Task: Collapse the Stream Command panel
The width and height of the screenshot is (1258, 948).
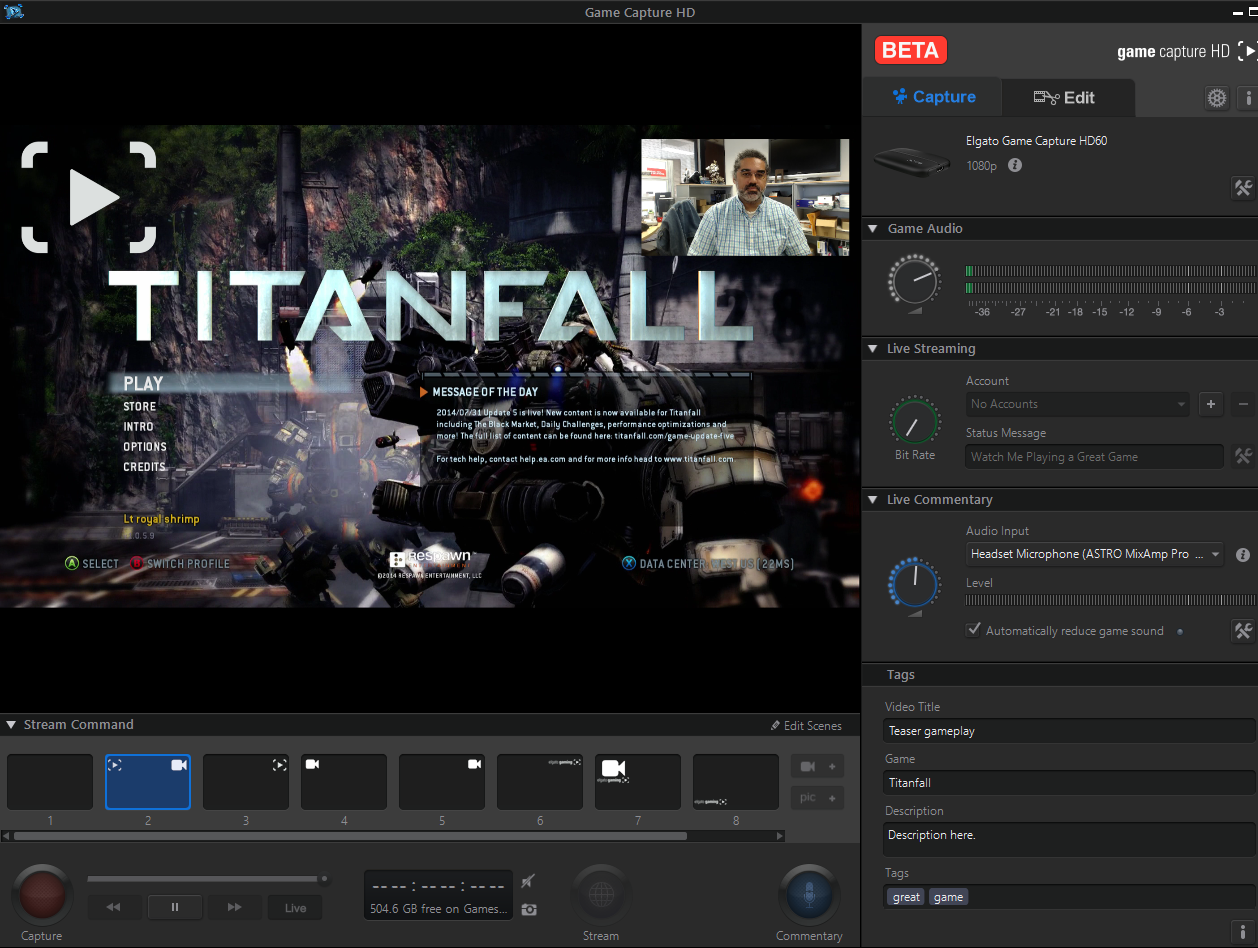Action: 11,725
